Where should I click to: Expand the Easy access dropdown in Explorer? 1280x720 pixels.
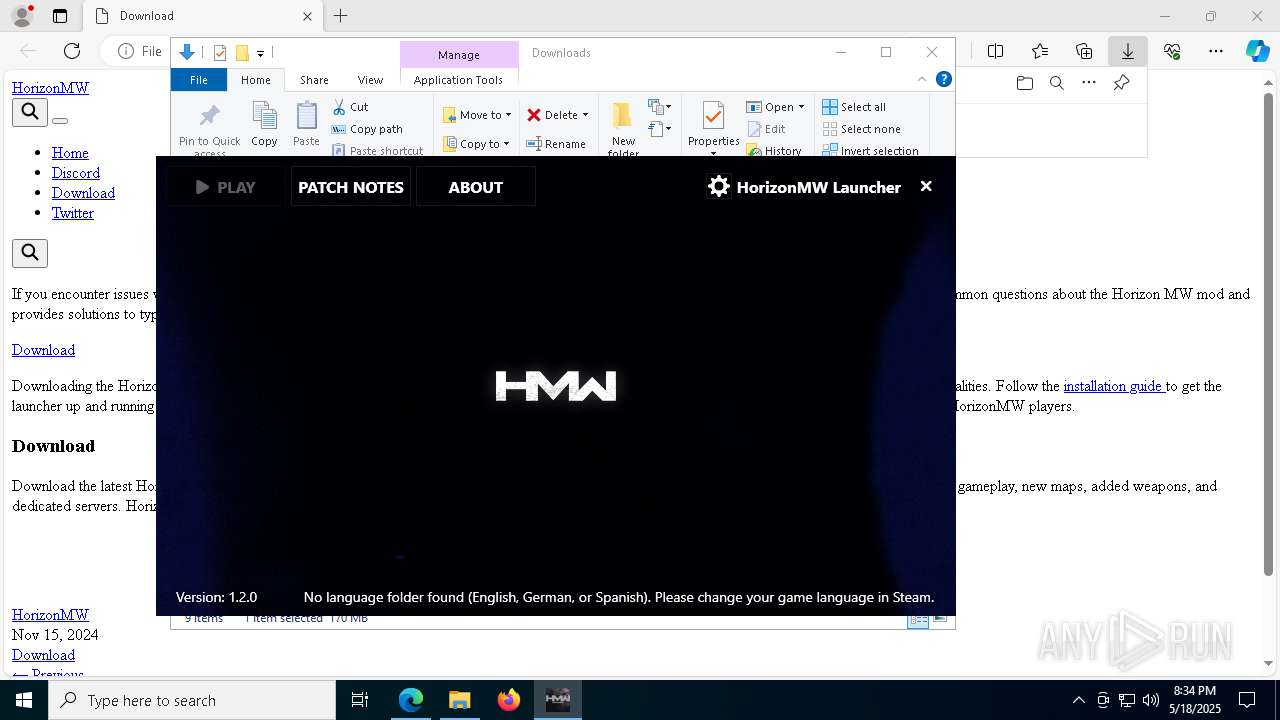659,129
